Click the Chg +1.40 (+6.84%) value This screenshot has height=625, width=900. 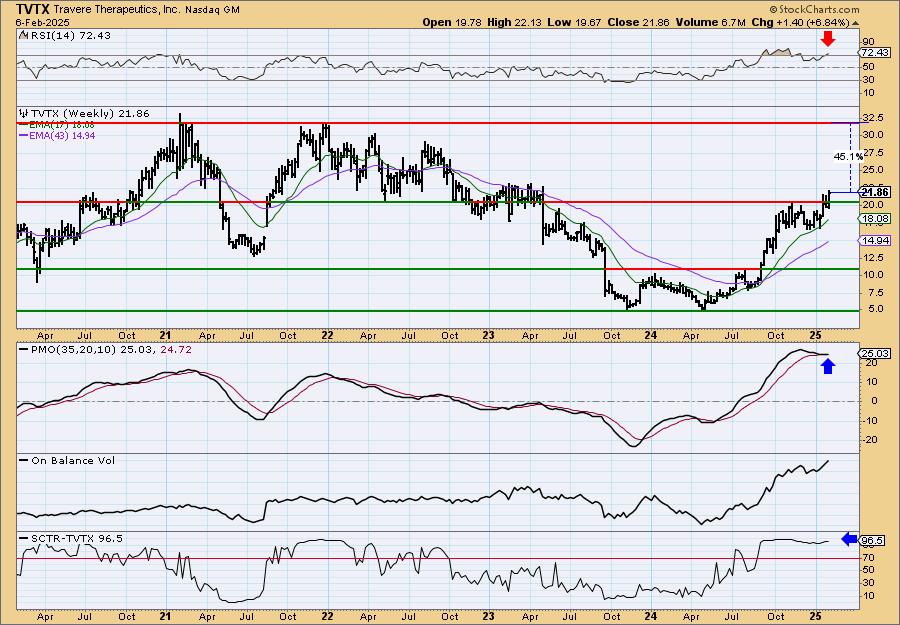(x=800, y=22)
